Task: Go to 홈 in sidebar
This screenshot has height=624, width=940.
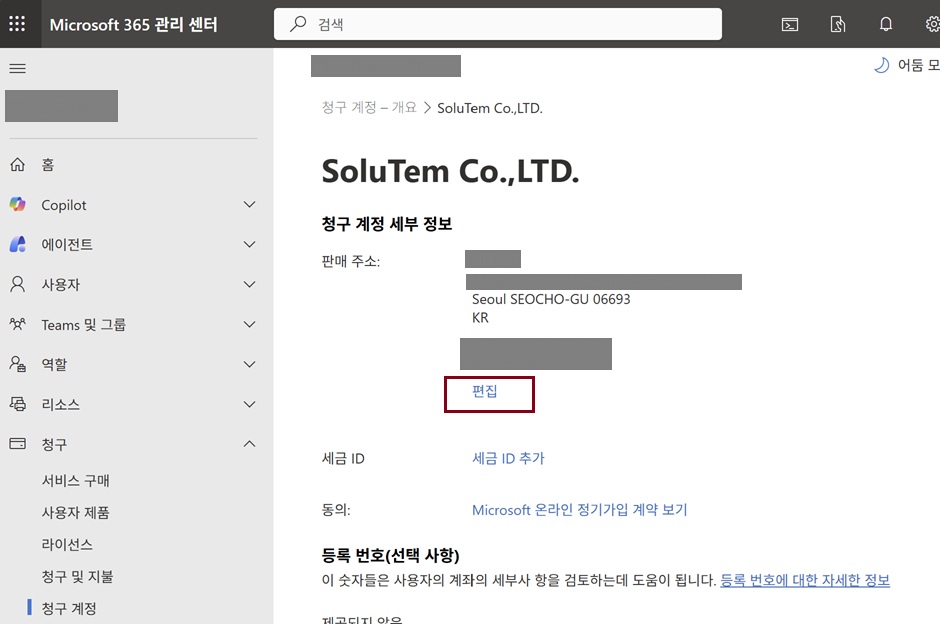Action: tap(48, 165)
